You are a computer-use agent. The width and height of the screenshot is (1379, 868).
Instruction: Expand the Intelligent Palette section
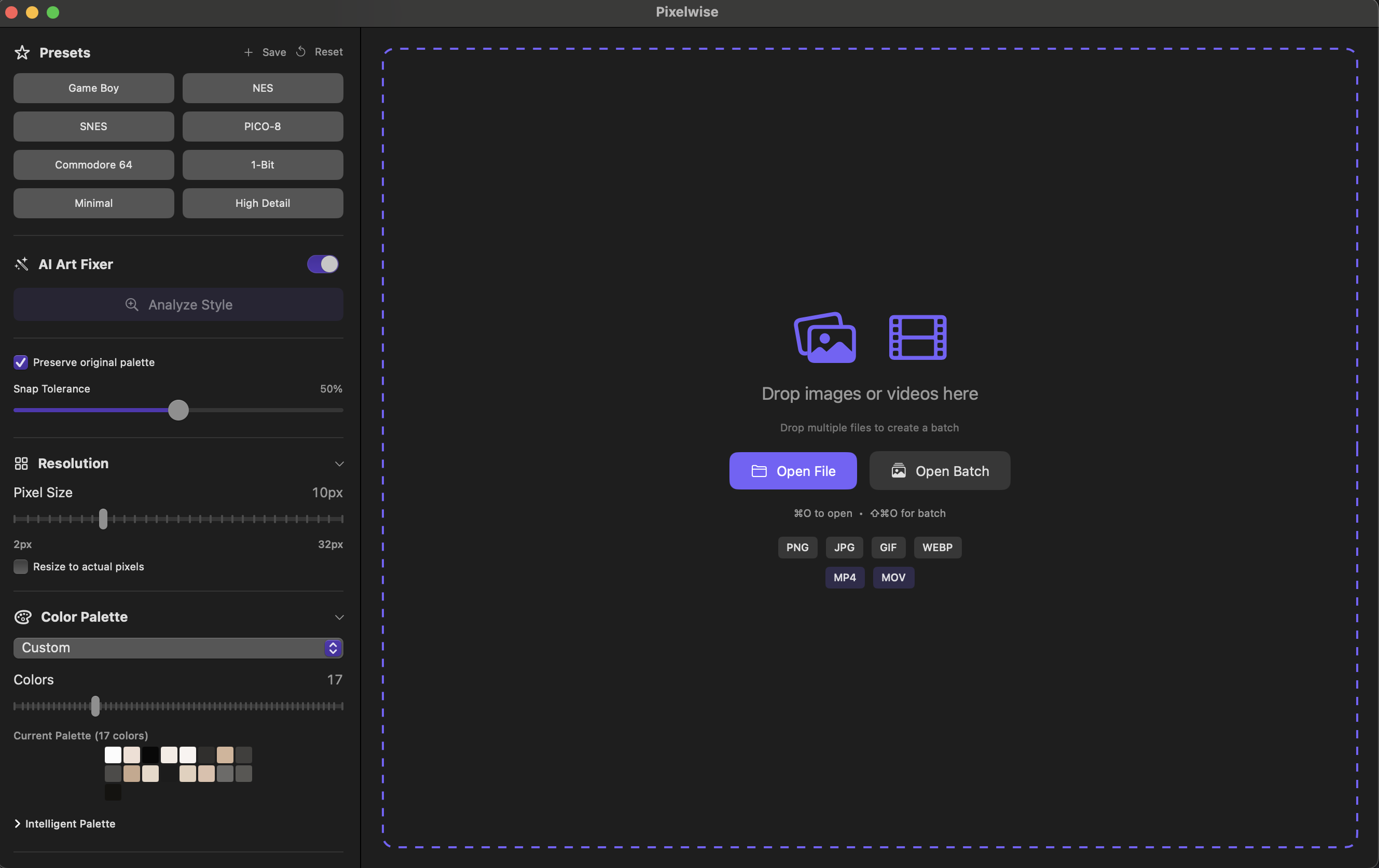tap(65, 823)
